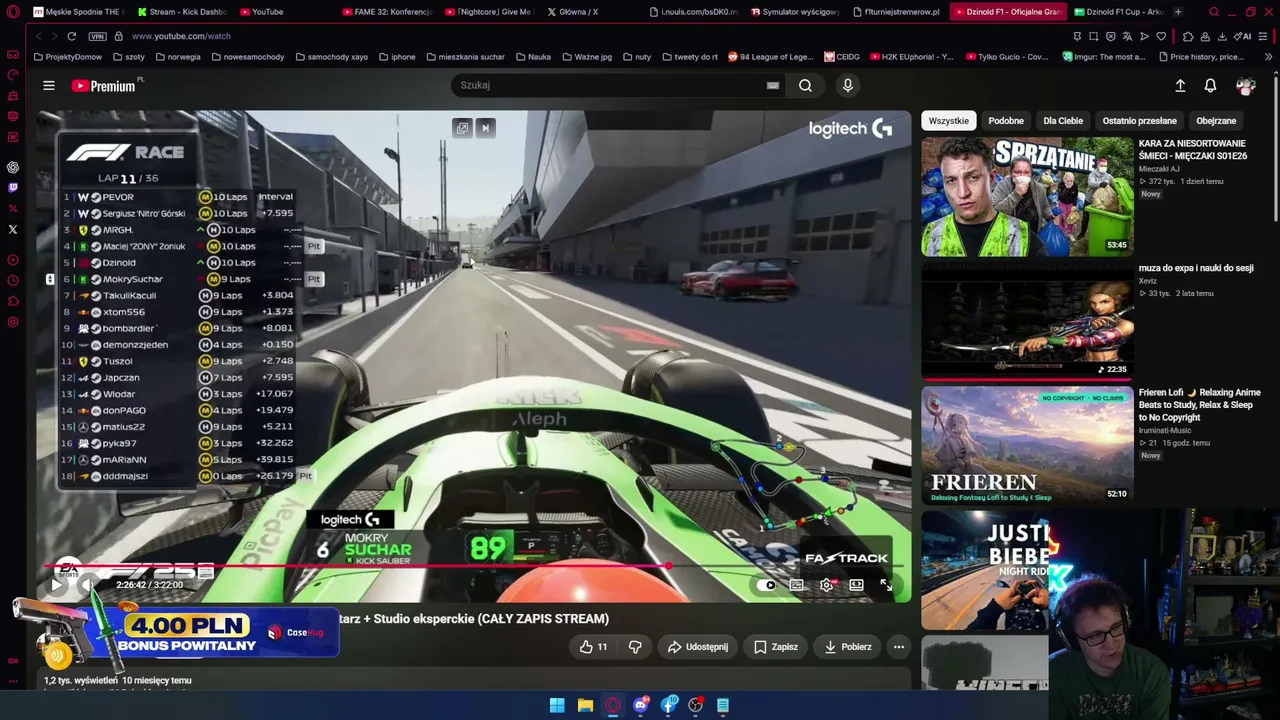Select the Podobne filter chip
The image size is (1280, 720).
click(1006, 121)
